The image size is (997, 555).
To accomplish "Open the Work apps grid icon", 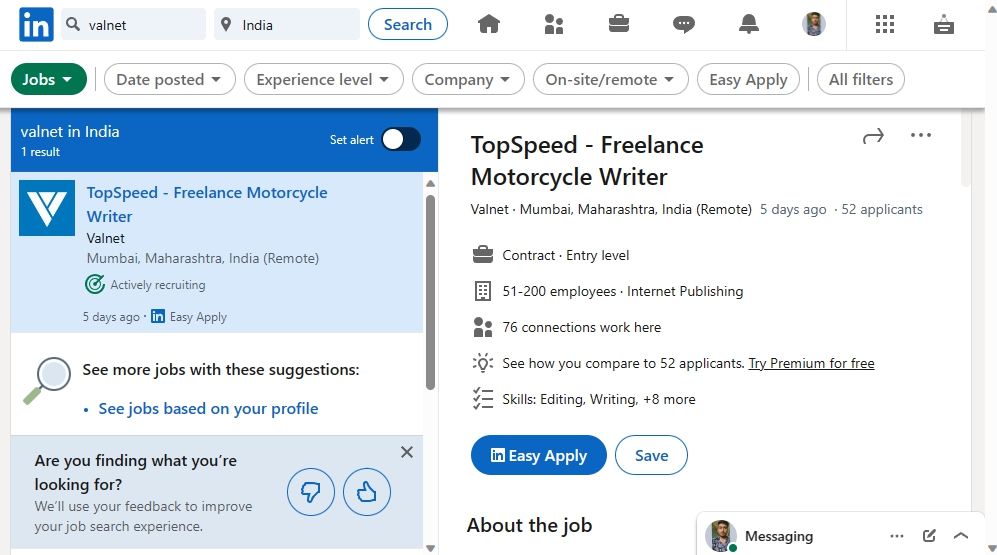I will (885, 25).
